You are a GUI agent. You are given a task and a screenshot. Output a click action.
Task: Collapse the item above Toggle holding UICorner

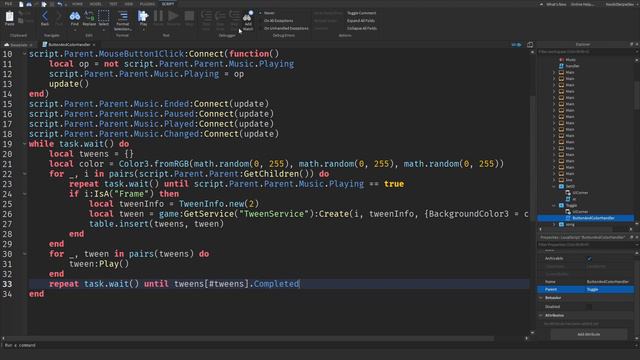pyautogui.click(x=554, y=186)
